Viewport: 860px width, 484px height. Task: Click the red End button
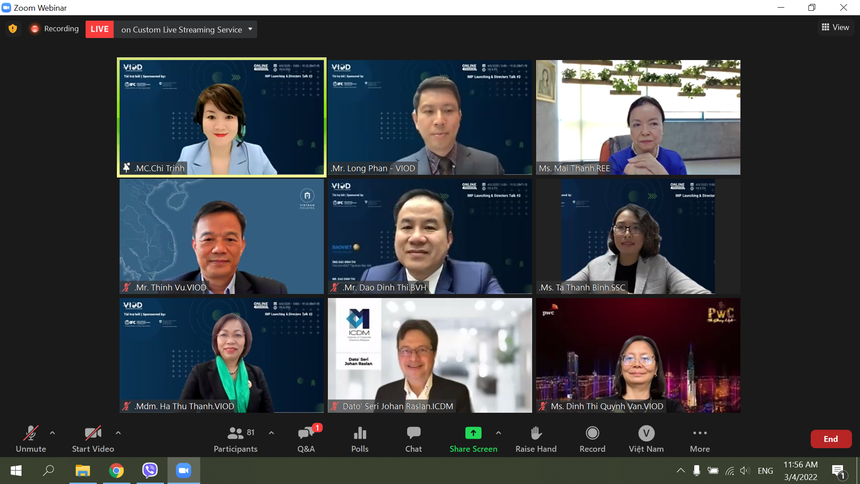pos(830,439)
